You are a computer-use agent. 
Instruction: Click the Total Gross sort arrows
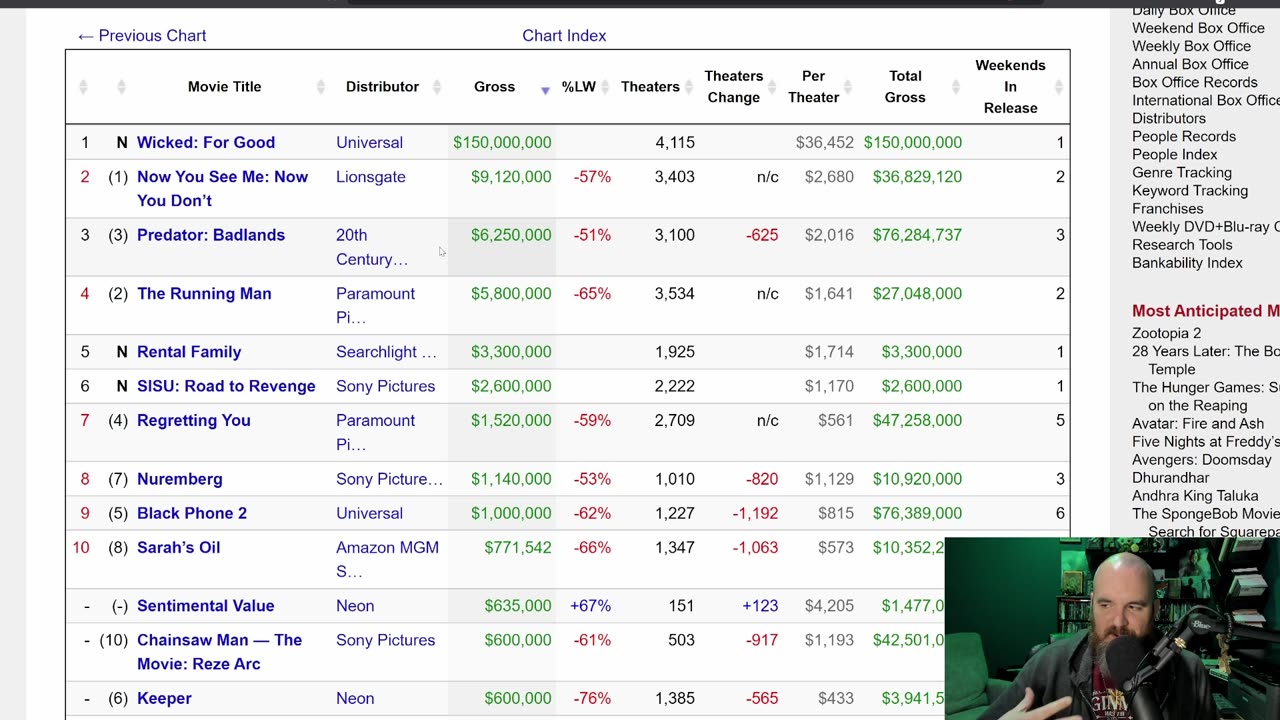(956, 87)
